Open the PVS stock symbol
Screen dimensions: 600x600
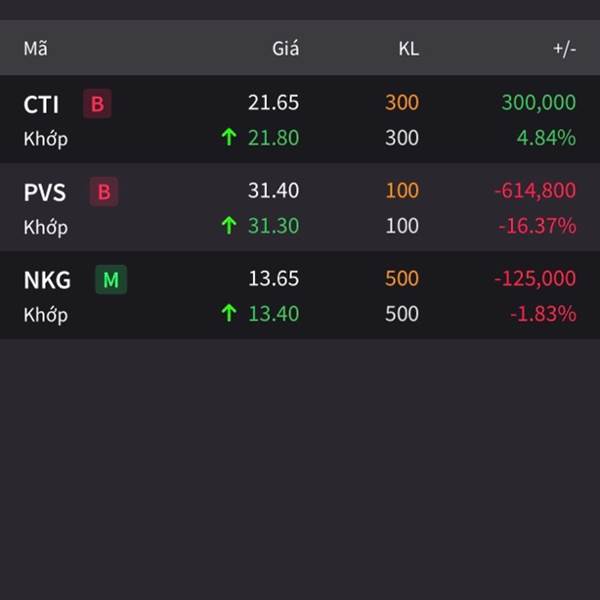(x=45, y=192)
